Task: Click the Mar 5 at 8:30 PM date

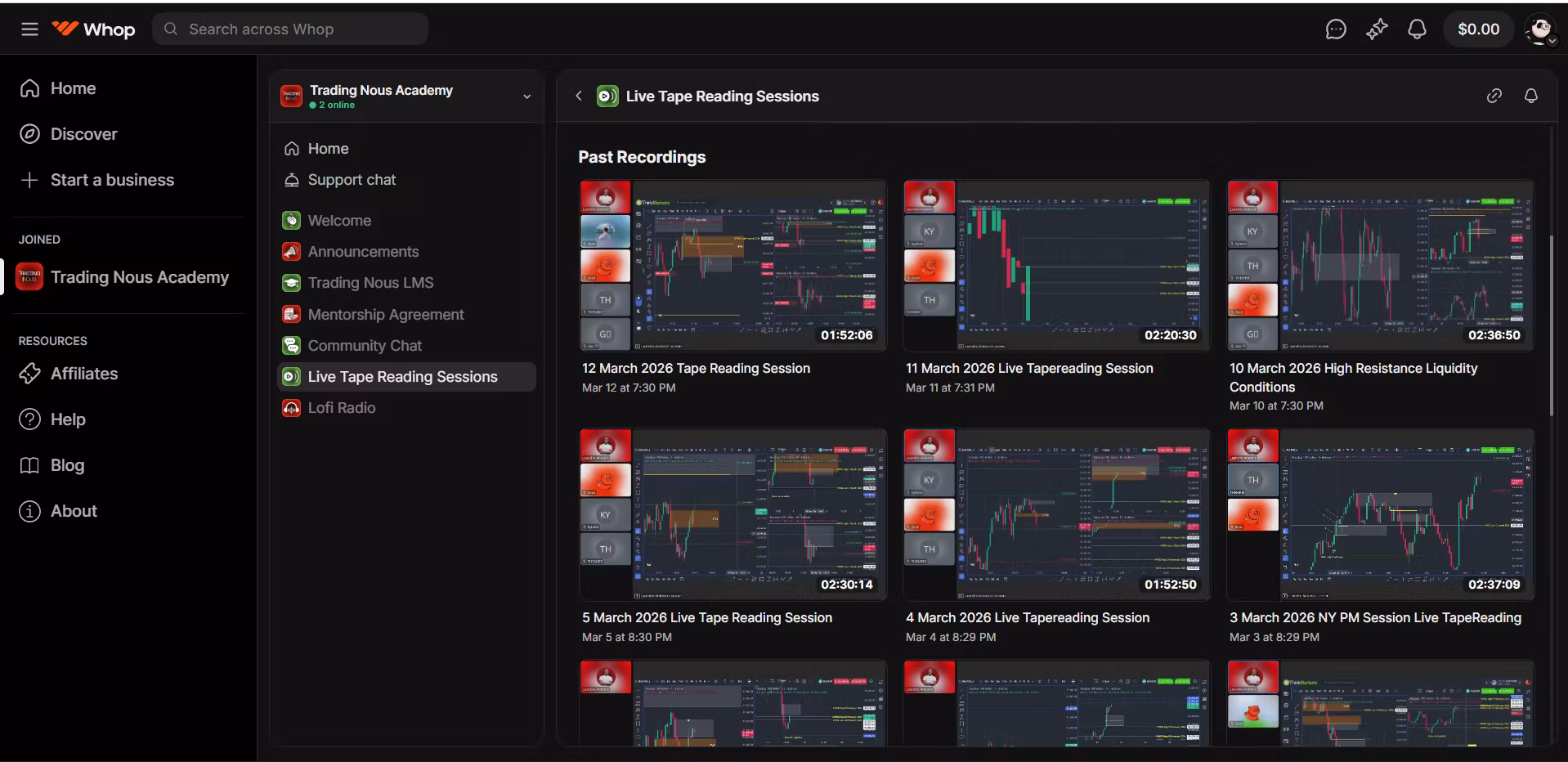Action: pos(627,638)
